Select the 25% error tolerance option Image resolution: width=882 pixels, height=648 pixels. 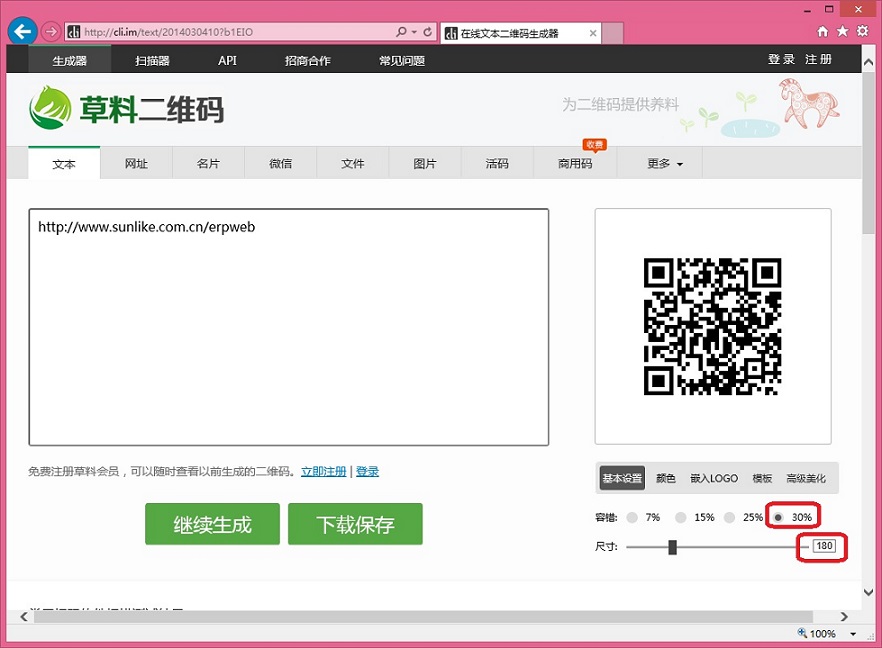(730, 518)
